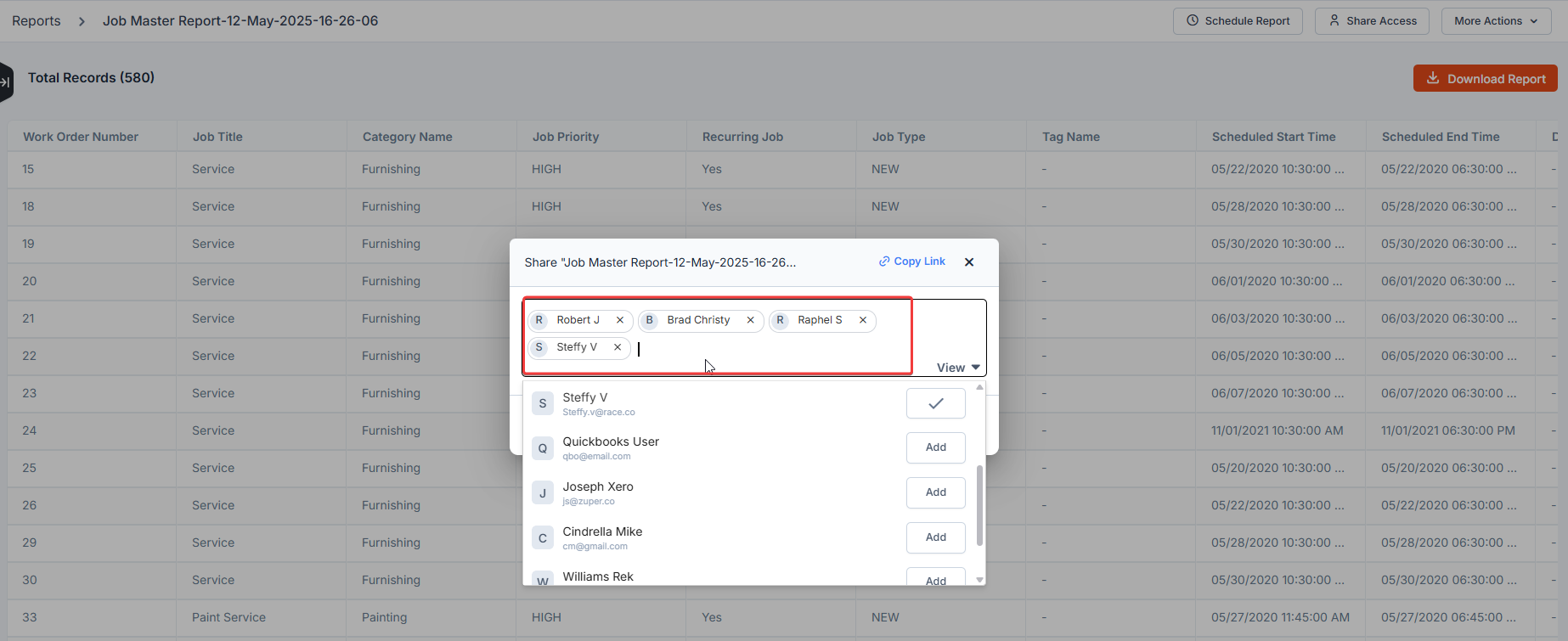Add Quickbooks User to share list

pyautogui.click(x=936, y=447)
